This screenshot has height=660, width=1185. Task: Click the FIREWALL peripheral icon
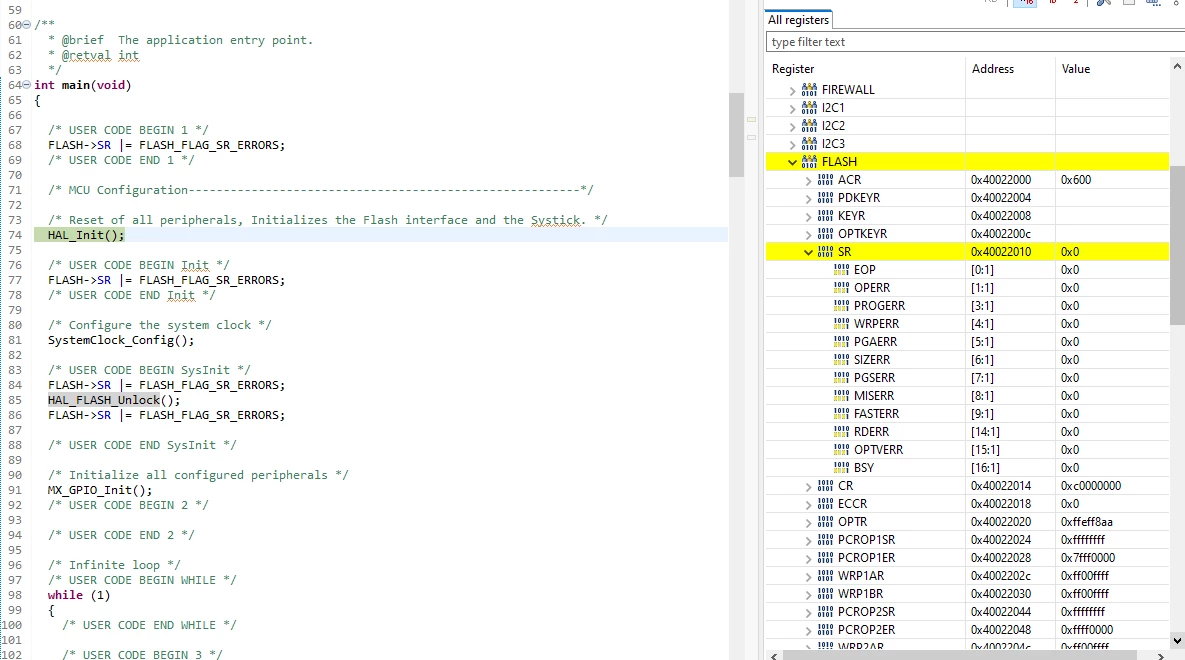tap(809, 89)
